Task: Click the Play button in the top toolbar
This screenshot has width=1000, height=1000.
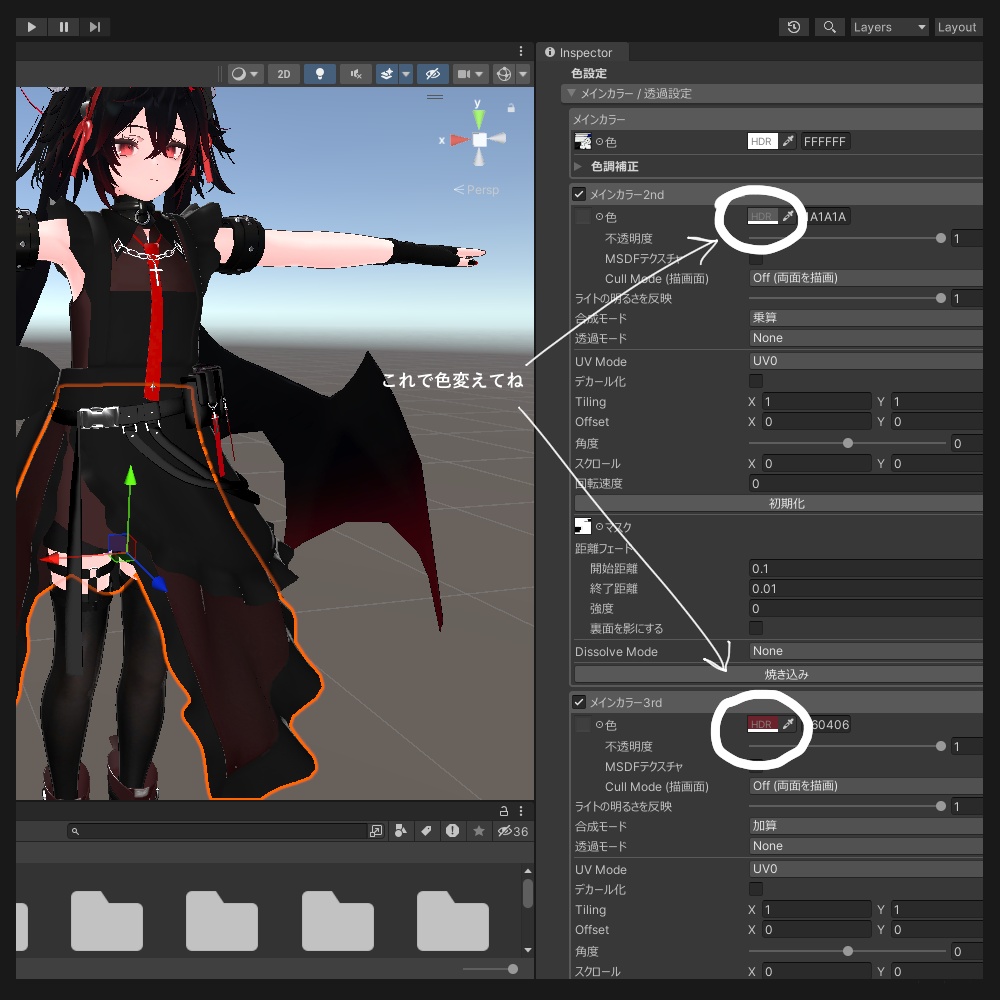Action: 31,27
